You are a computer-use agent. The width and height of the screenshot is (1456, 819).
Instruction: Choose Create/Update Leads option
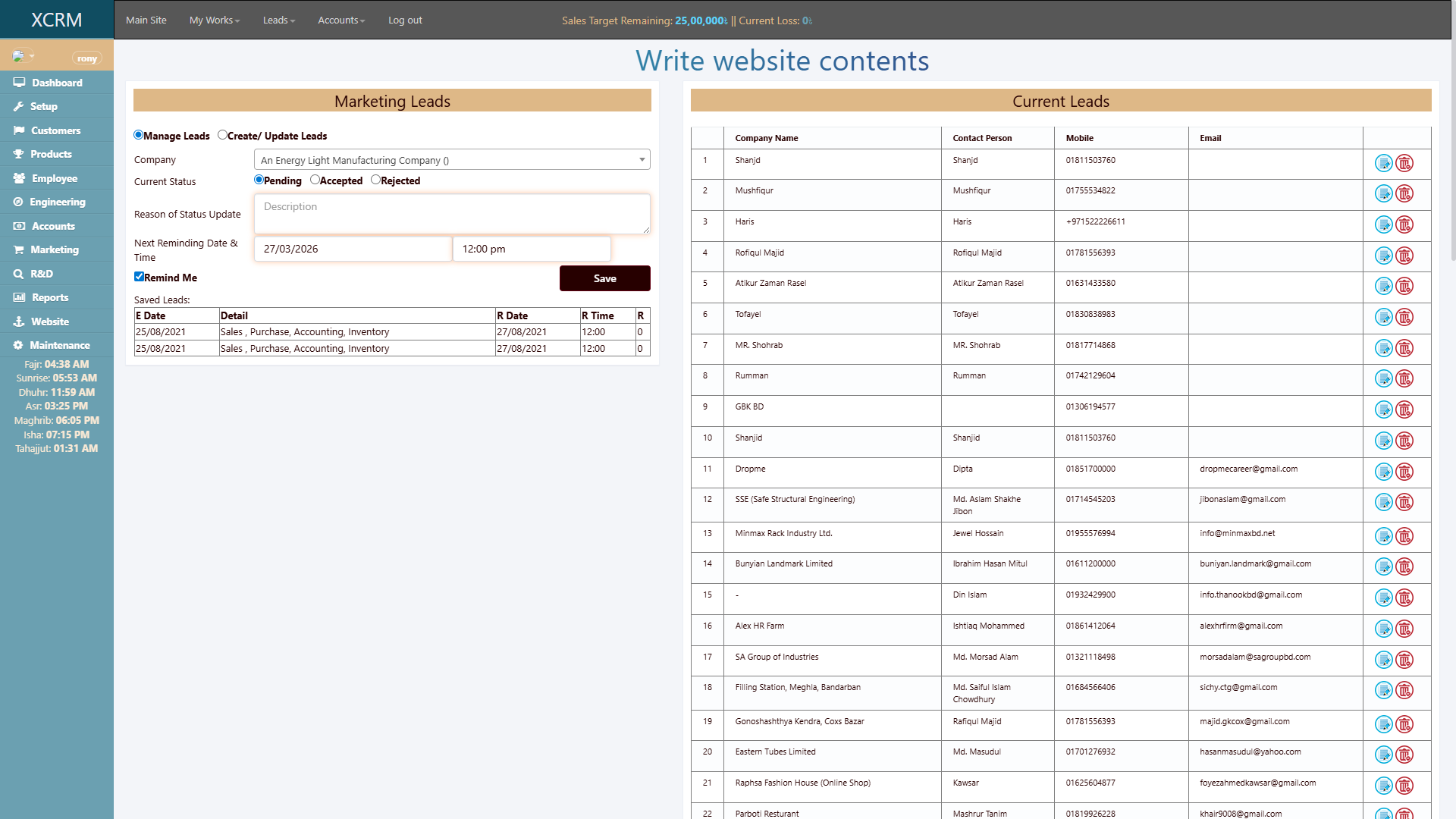pos(222,134)
